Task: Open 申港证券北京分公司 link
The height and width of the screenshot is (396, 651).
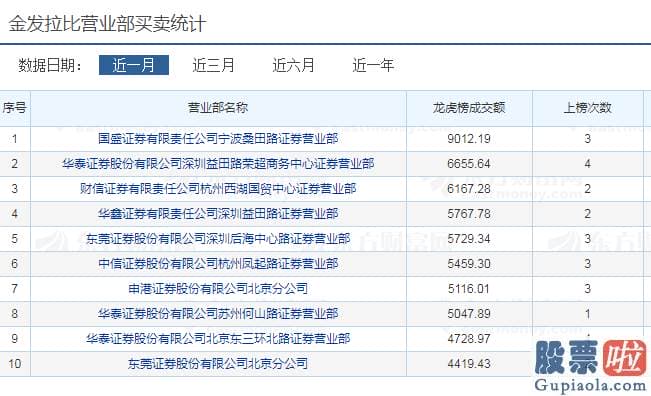Action: click(218, 288)
